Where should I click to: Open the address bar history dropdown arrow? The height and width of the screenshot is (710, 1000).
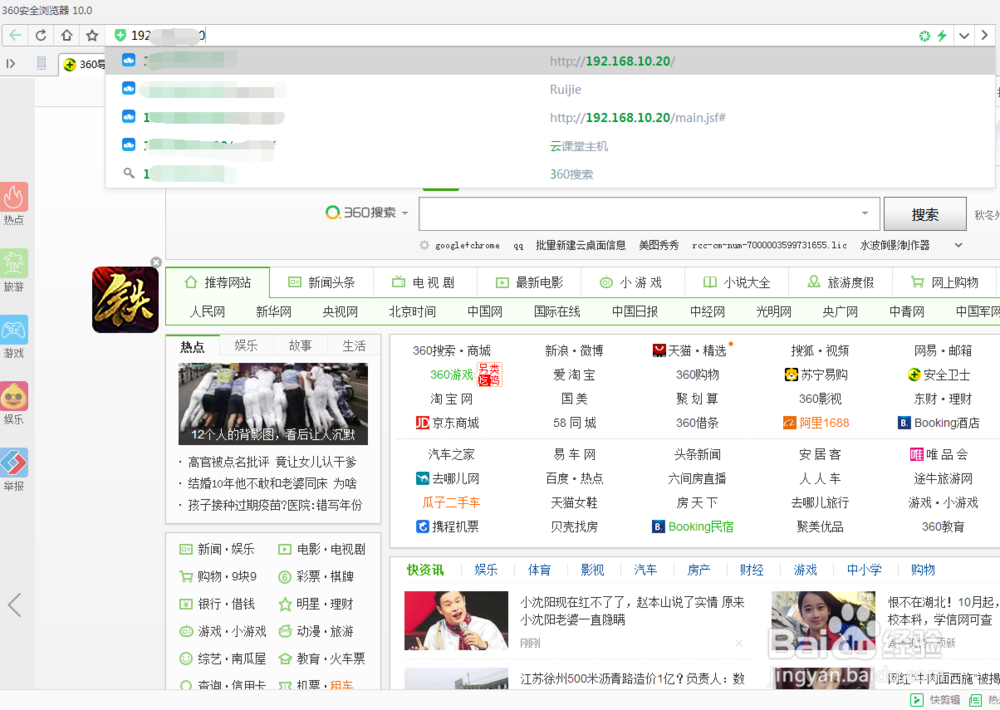964,36
